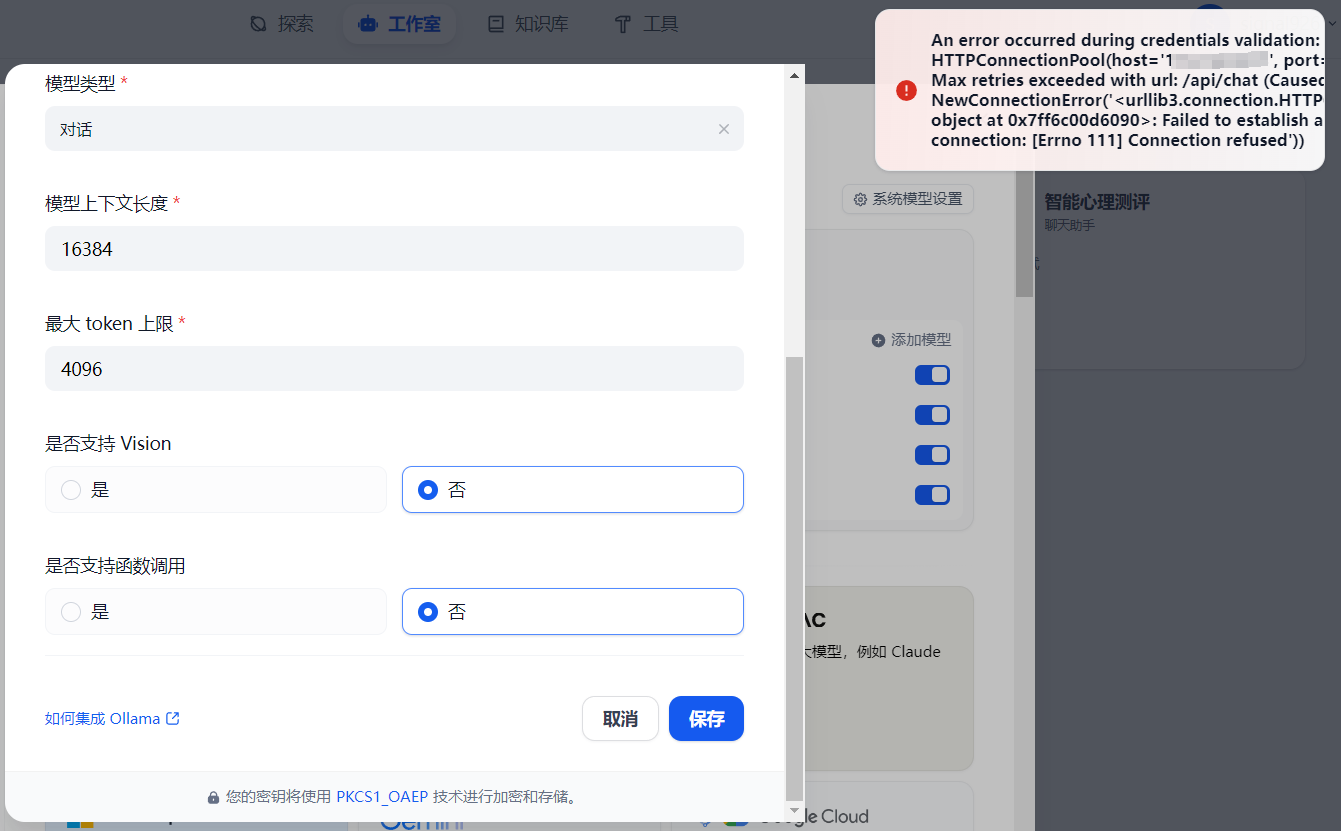Click the lock icon in the dialog footer
The height and width of the screenshot is (831, 1341).
tap(213, 798)
